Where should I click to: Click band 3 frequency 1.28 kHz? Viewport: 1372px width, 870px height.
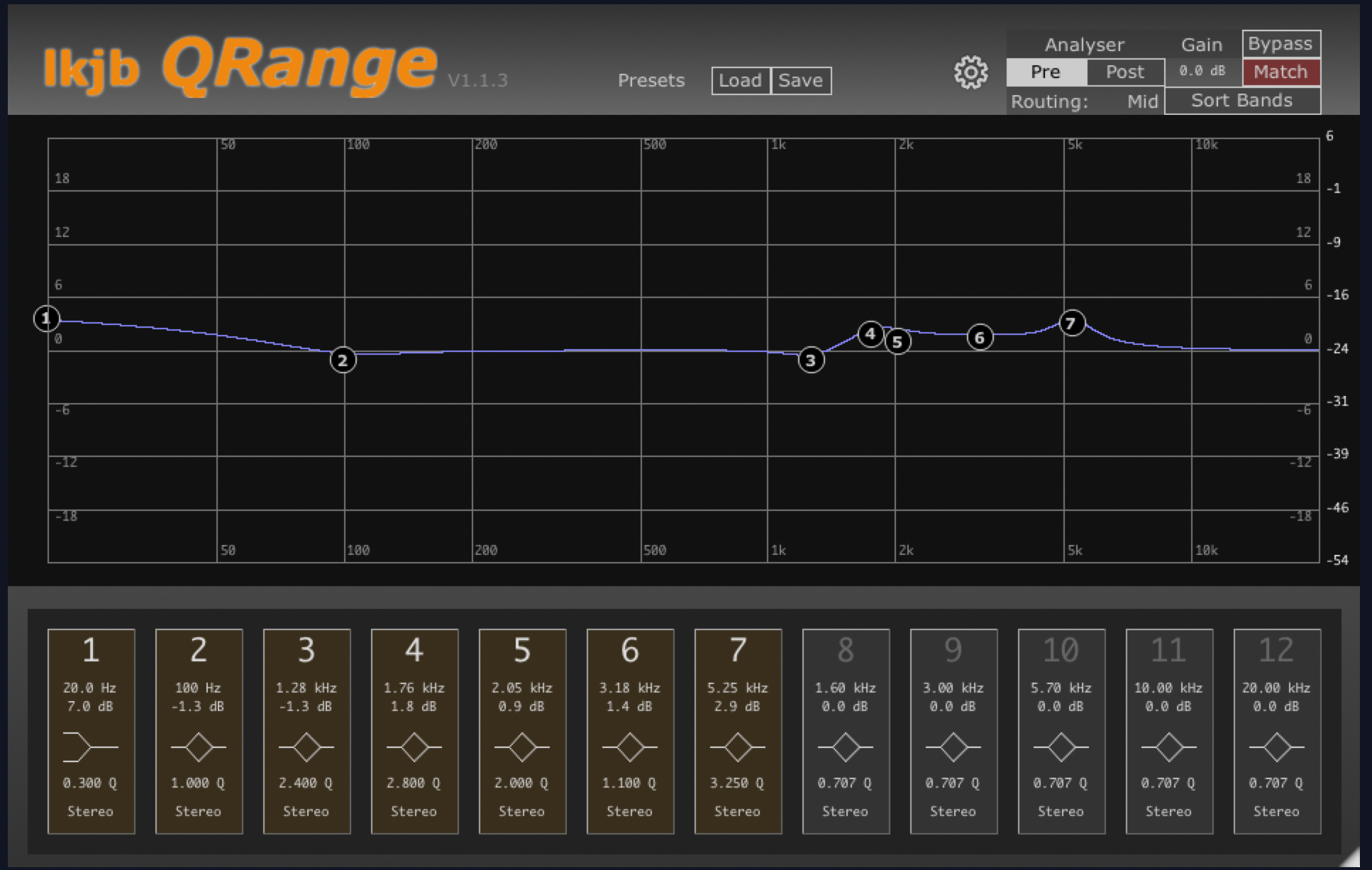click(306, 688)
